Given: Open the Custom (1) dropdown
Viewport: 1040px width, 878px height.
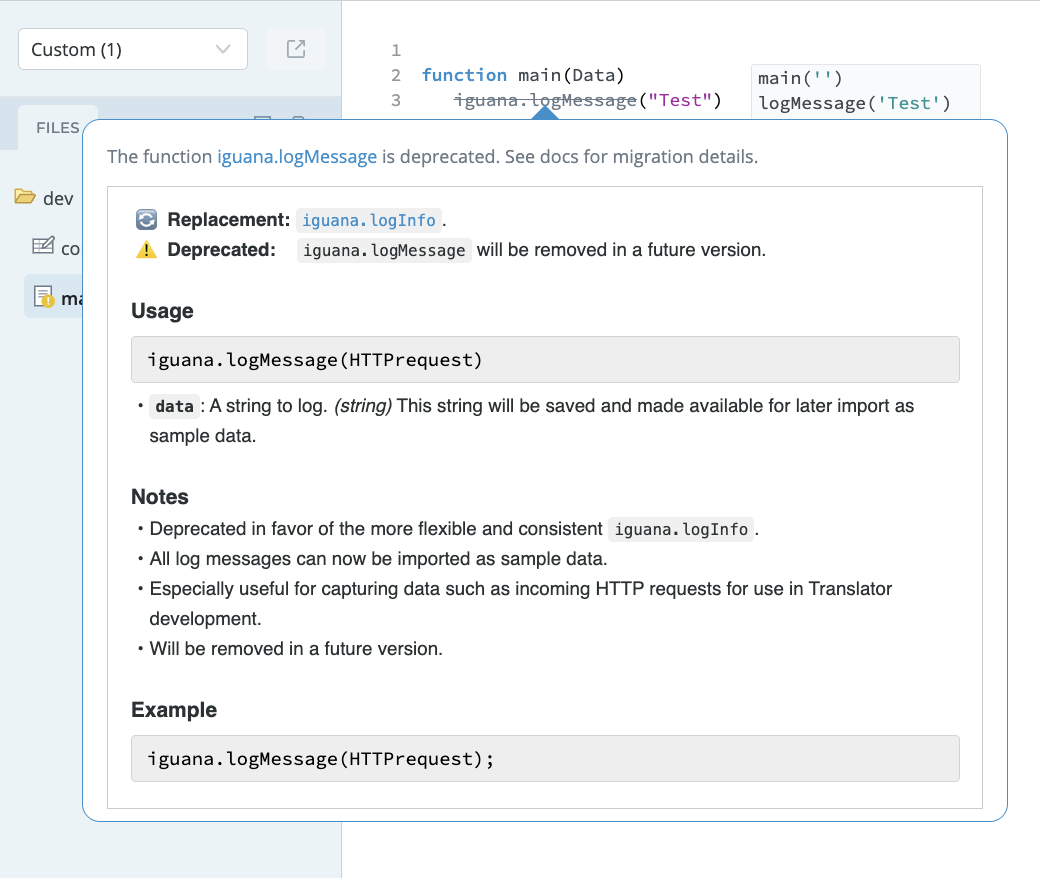Looking at the screenshot, I should 120,49.
